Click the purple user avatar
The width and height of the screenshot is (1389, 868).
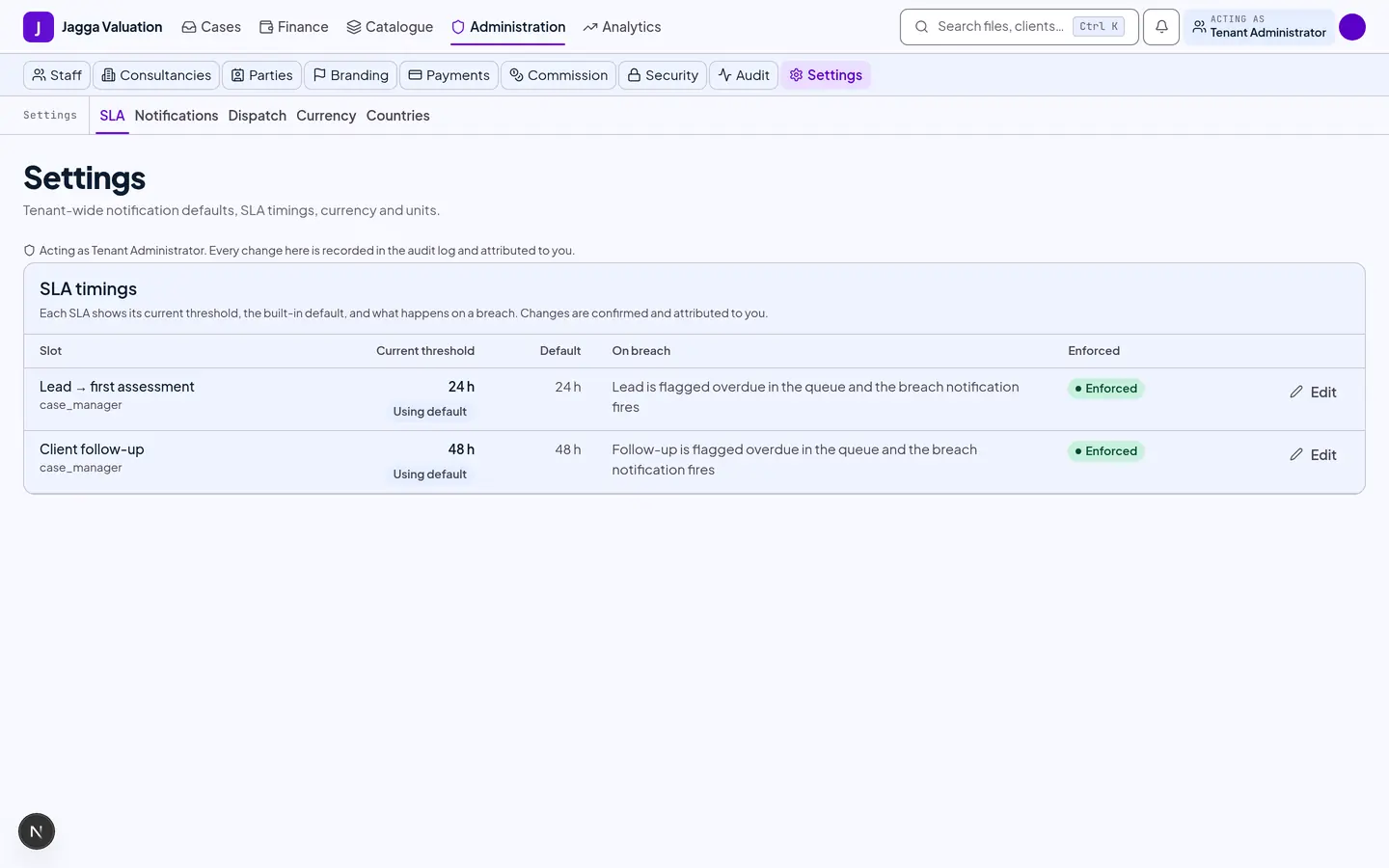click(x=1352, y=27)
